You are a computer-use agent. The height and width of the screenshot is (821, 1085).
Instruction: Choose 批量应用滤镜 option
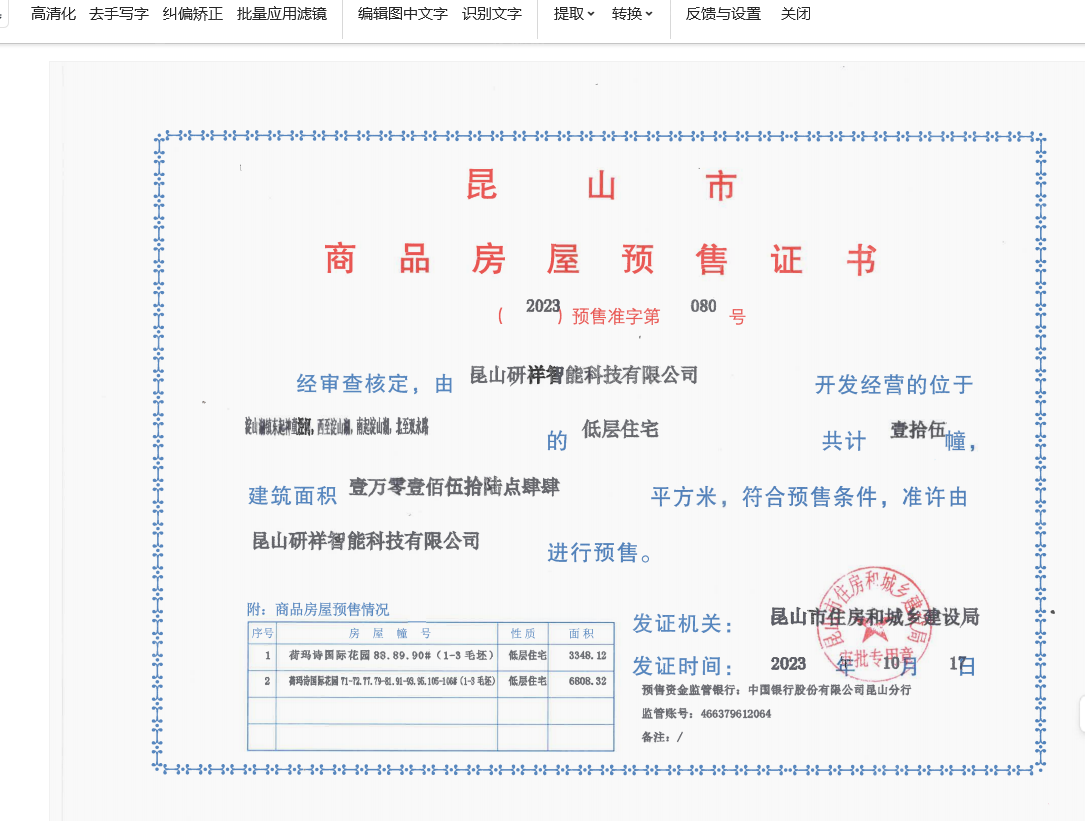coord(282,14)
